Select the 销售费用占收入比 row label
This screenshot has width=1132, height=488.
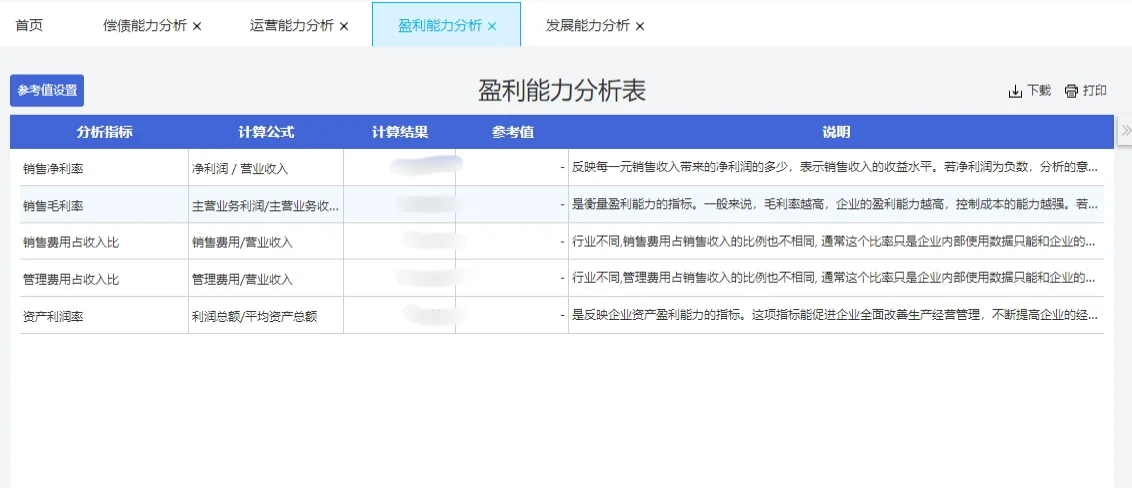[71, 242]
